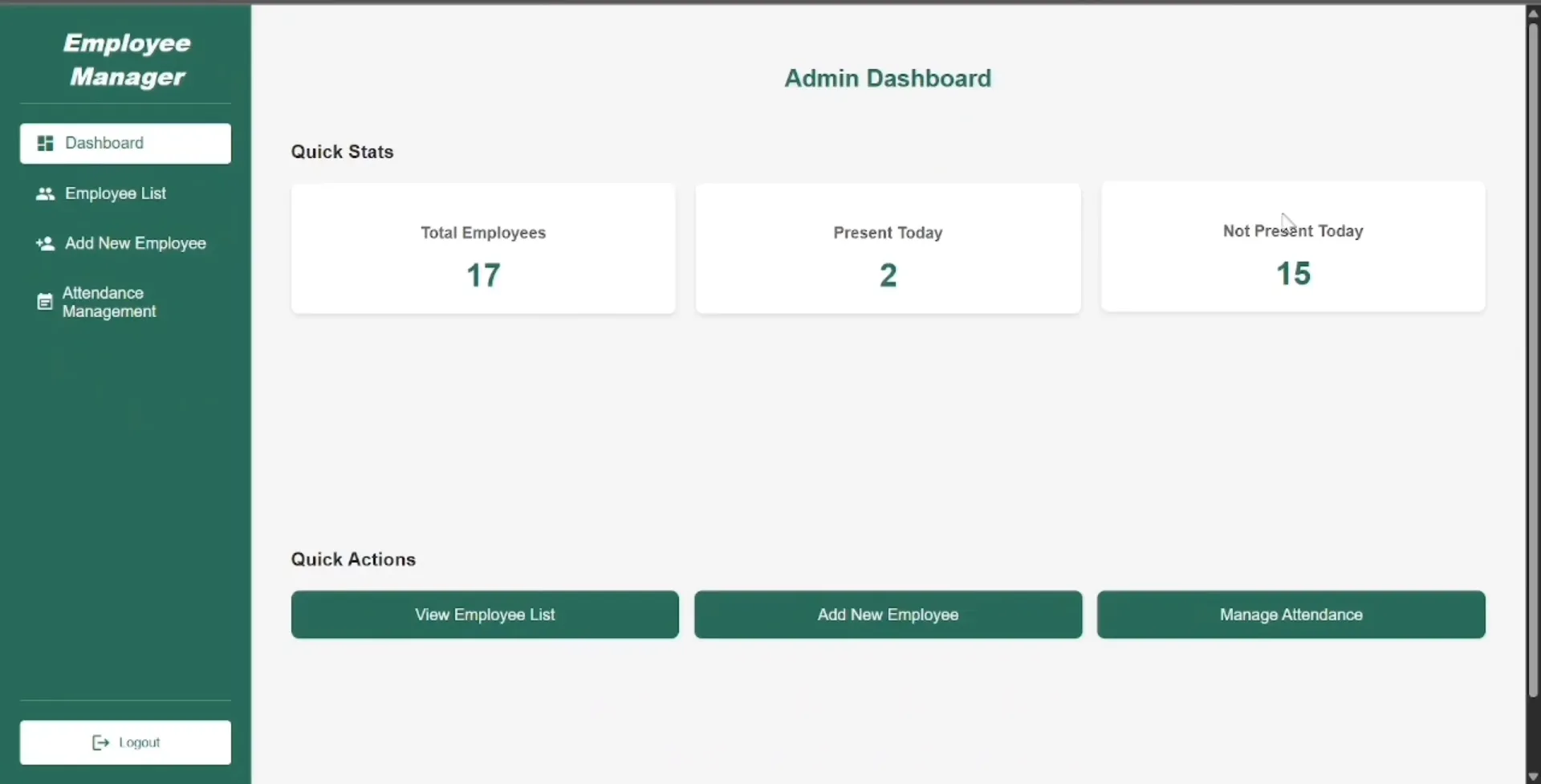
Task: Open Attendance Management sidebar label
Action: click(109, 303)
